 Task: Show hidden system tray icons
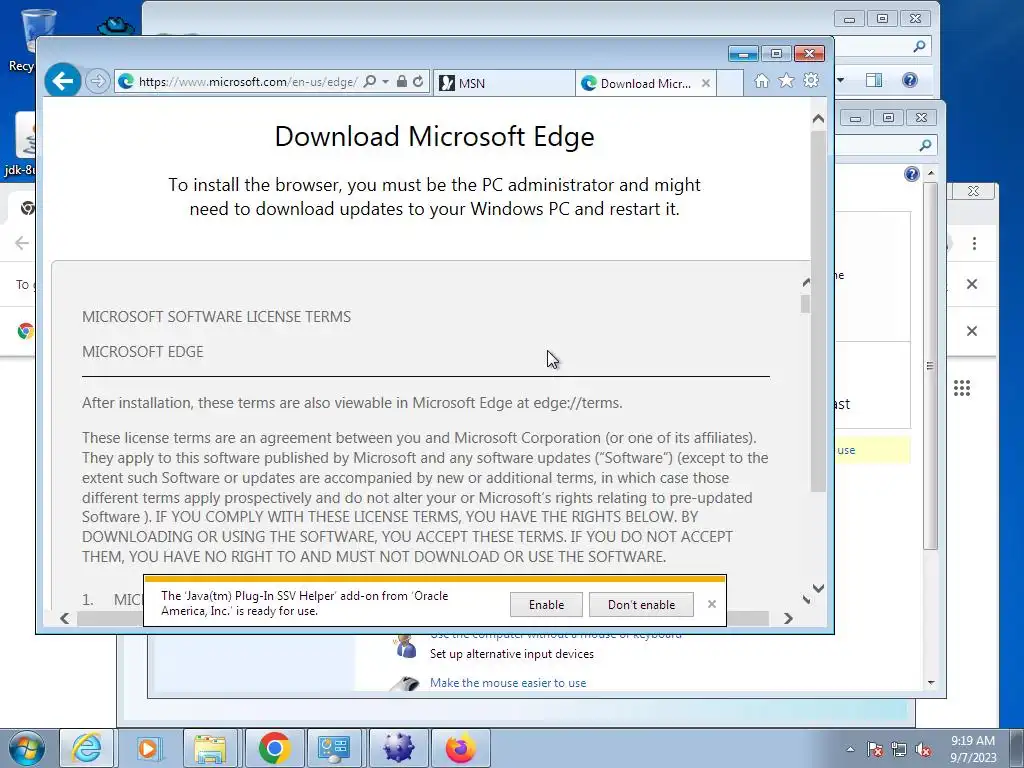(850, 749)
